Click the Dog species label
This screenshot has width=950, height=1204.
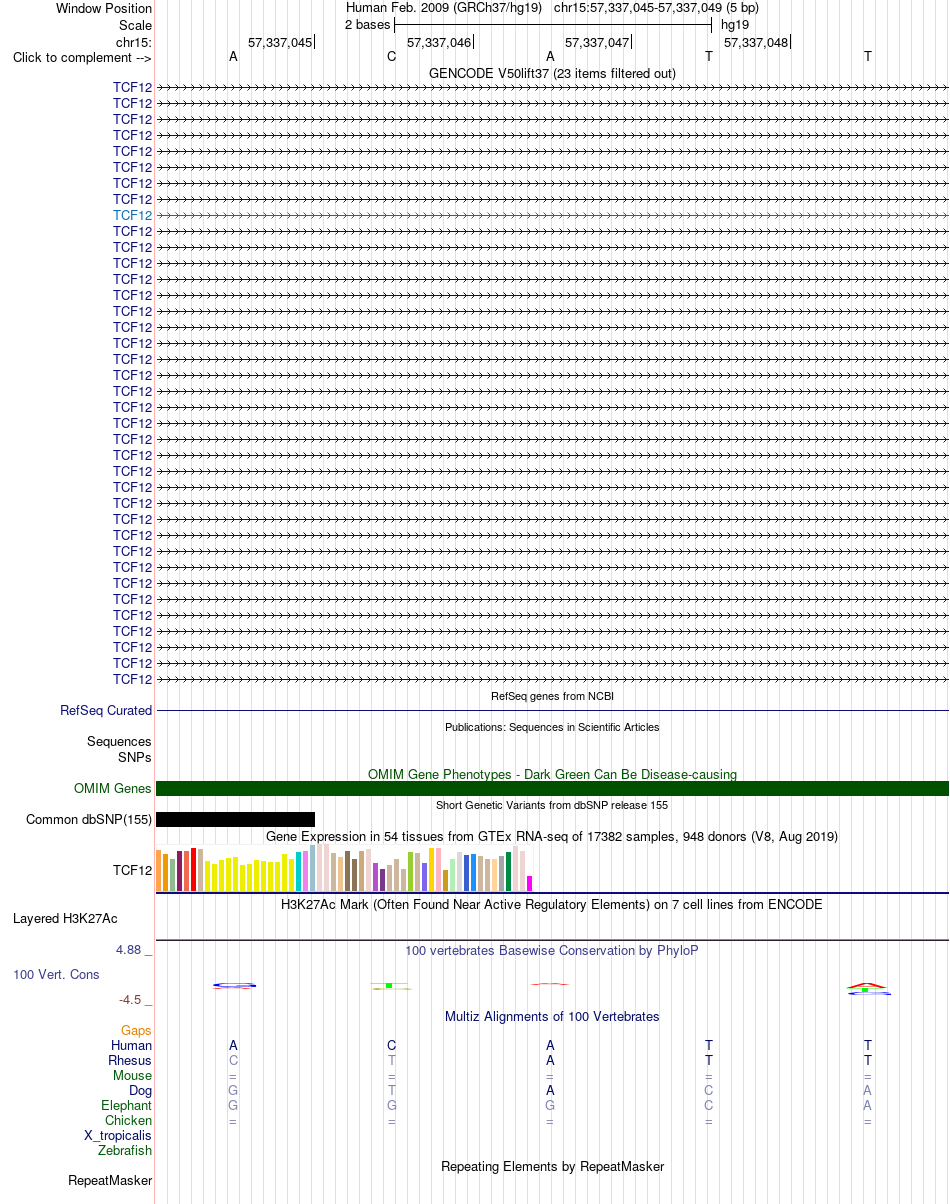click(x=141, y=1090)
